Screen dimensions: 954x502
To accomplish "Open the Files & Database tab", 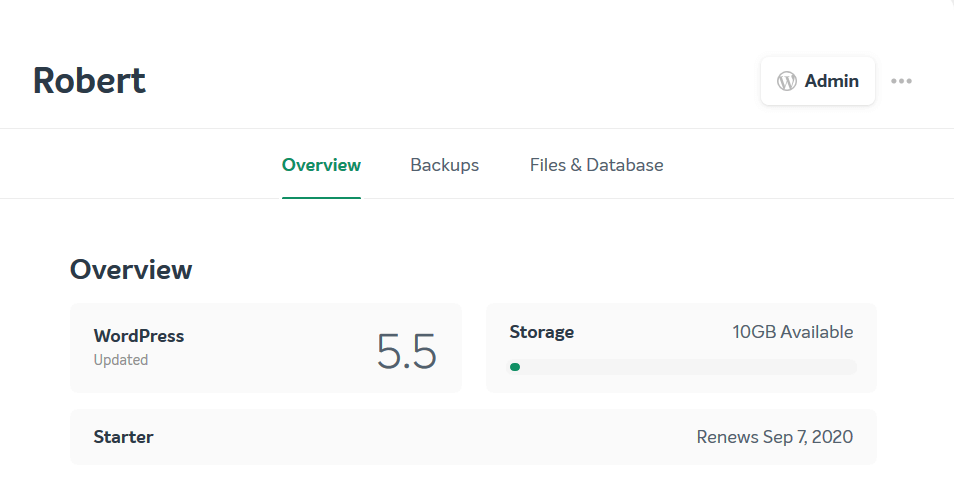I will tap(596, 165).
